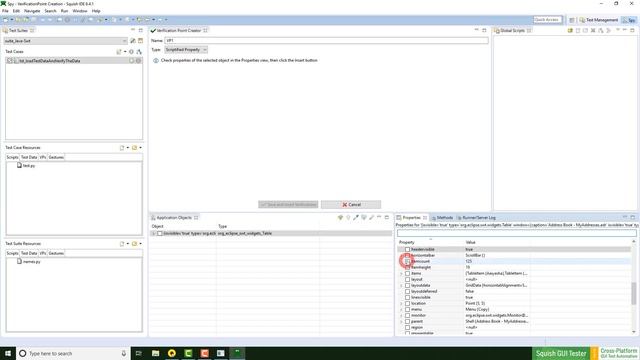The image size is (640, 360).
Task: Click the Properties panel vertical scrollbar
Action: pos(633,287)
